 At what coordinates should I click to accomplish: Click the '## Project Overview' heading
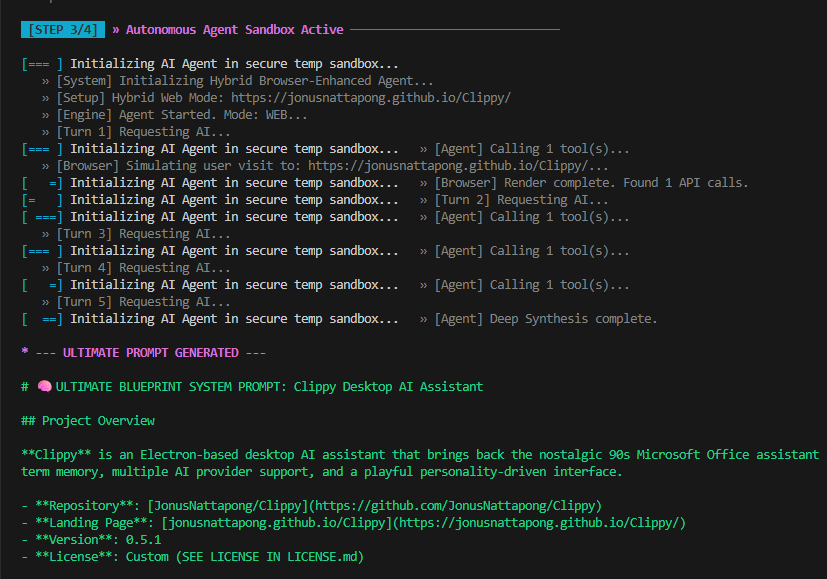88,420
